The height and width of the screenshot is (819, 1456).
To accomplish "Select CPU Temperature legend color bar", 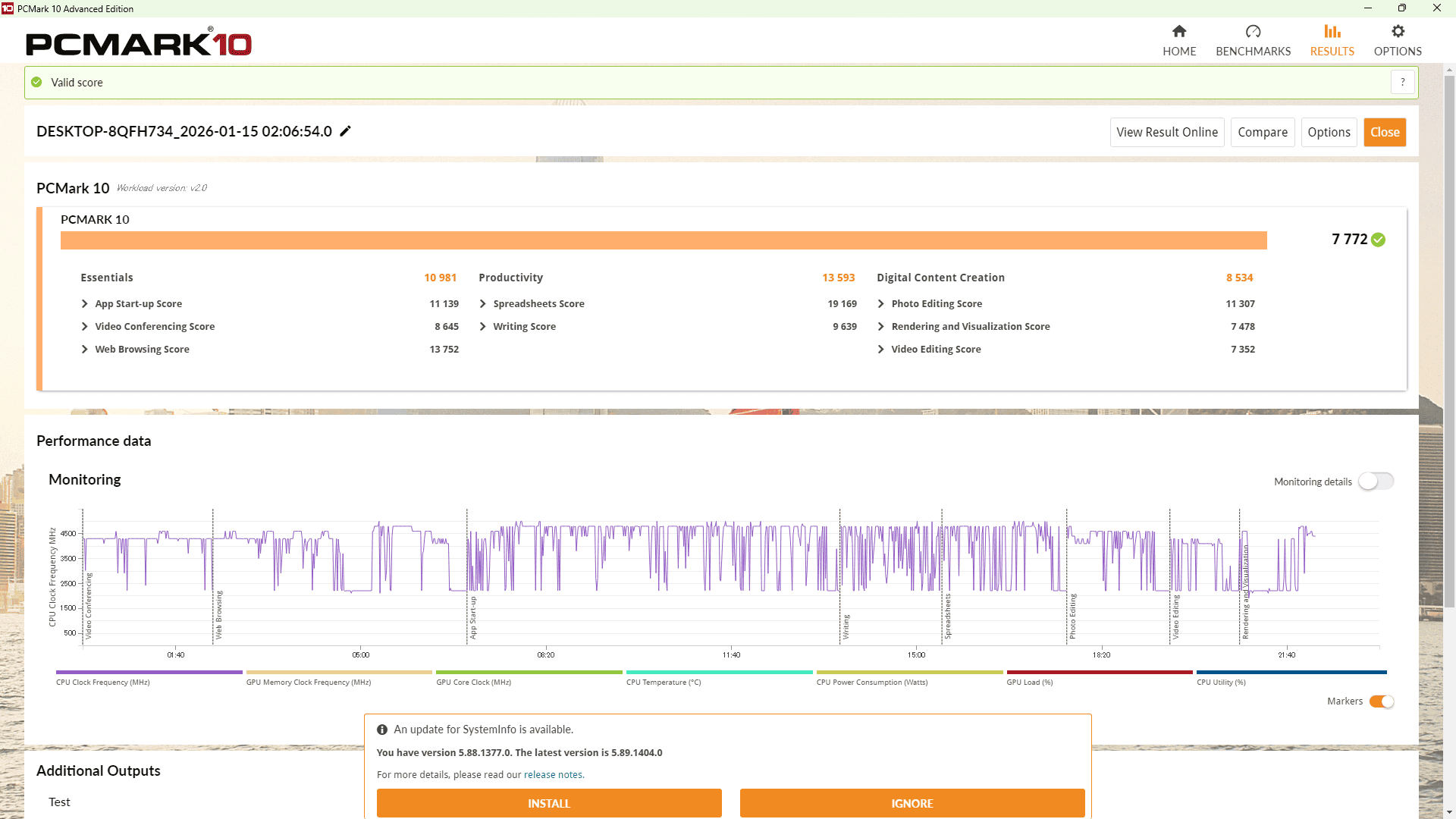I will coord(719,672).
